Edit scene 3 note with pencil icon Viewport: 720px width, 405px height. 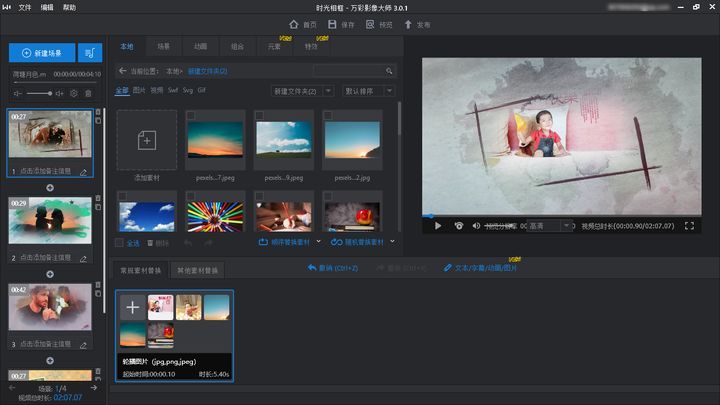[x=83, y=345]
